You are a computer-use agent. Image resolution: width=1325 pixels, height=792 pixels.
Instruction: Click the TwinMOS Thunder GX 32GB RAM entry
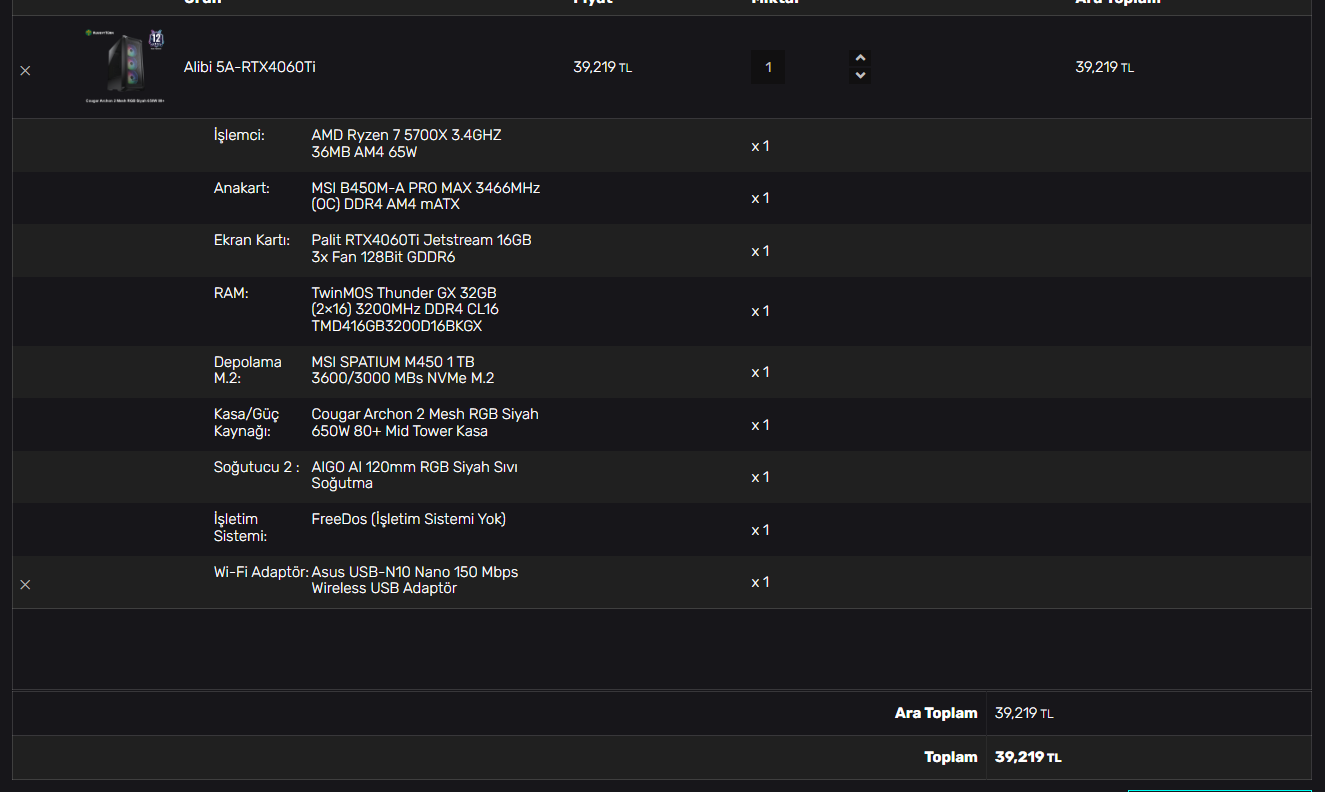click(405, 310)
